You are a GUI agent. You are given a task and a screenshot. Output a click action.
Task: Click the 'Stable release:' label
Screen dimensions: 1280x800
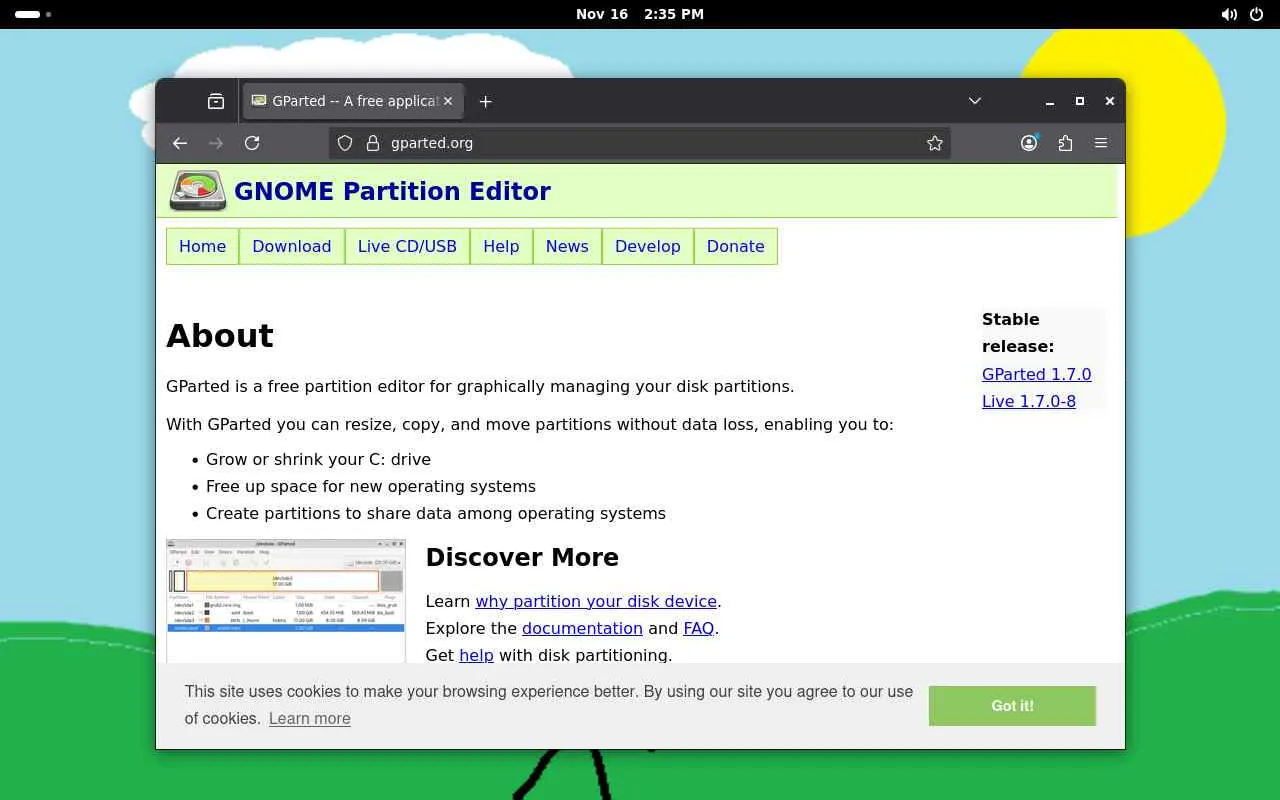[x=1018, y=333]
